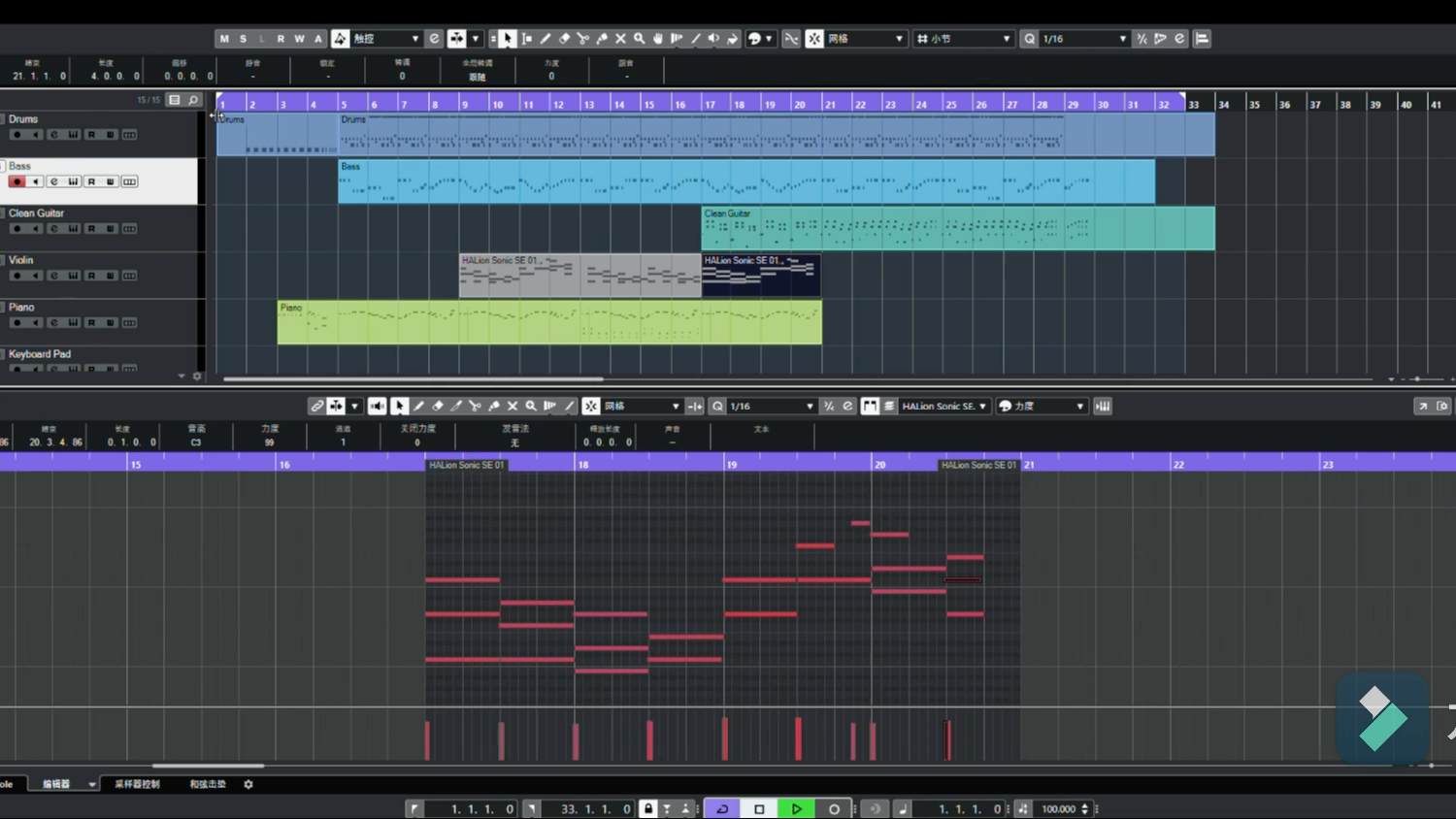
Task: Toggle the global Read (R) automation button
Action: (281, 39)
